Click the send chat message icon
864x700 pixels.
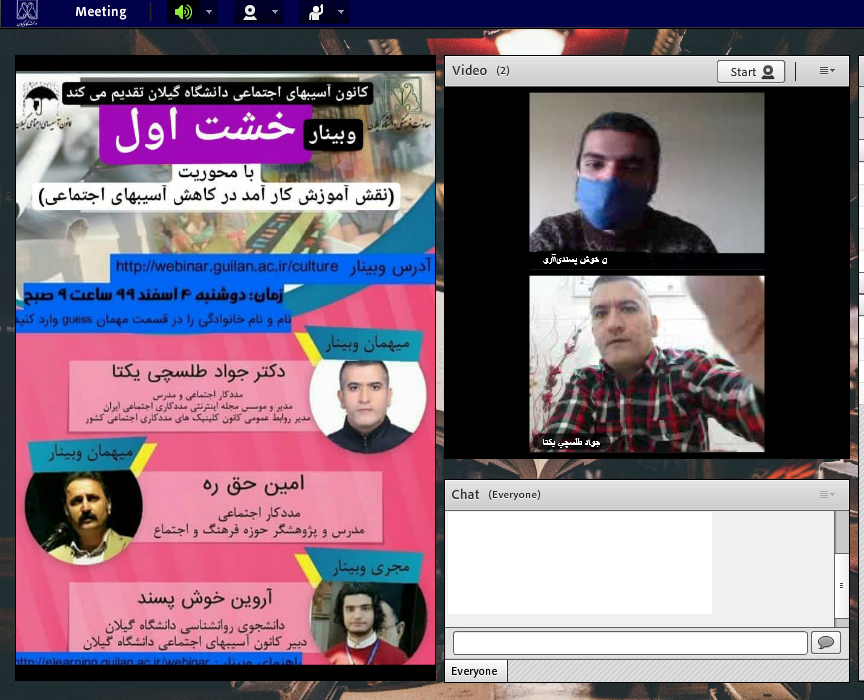[826, 642]
